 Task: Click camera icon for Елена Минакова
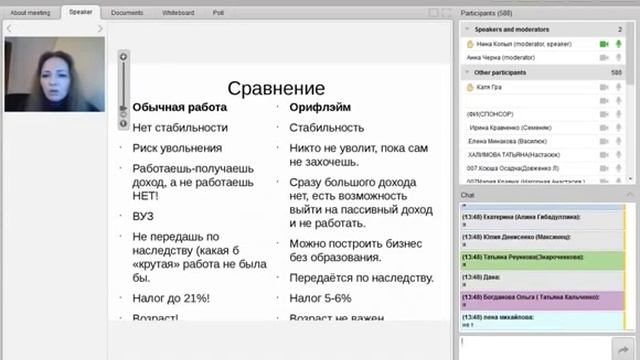tap(604, 142)
